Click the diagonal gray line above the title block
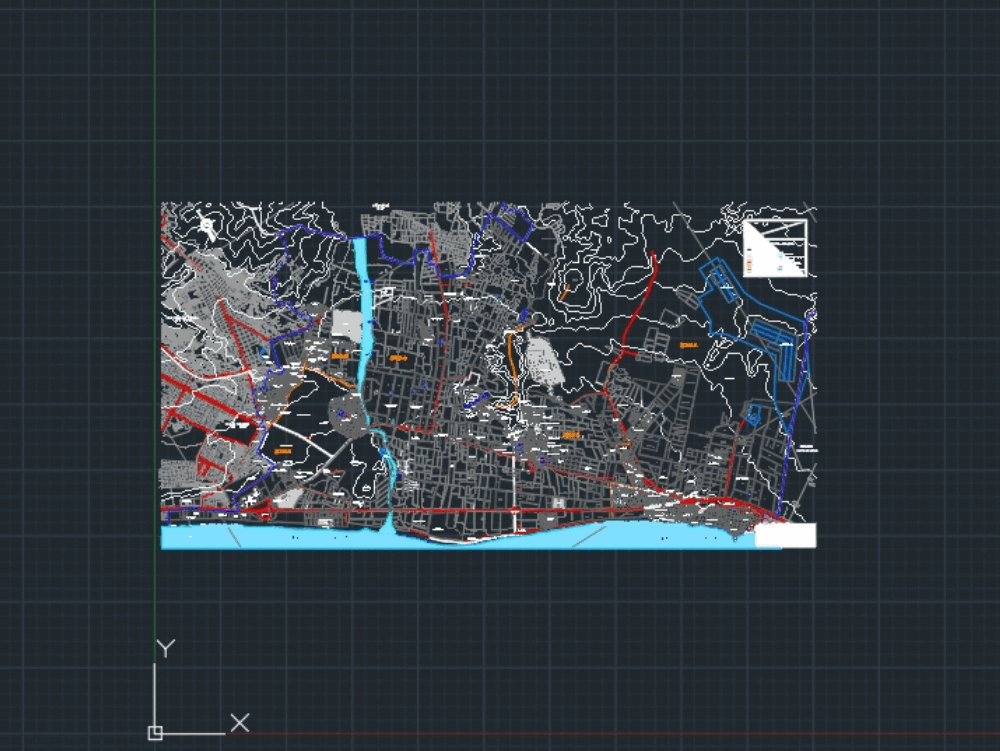Viewport: 1000px width, 751px height. pos(810,212)
